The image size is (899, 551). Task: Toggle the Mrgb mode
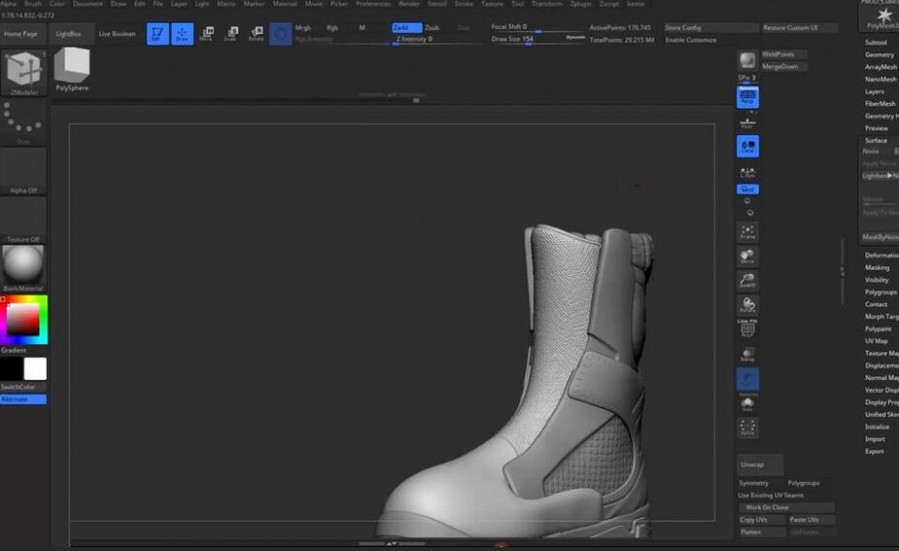[x=303, y=28]
